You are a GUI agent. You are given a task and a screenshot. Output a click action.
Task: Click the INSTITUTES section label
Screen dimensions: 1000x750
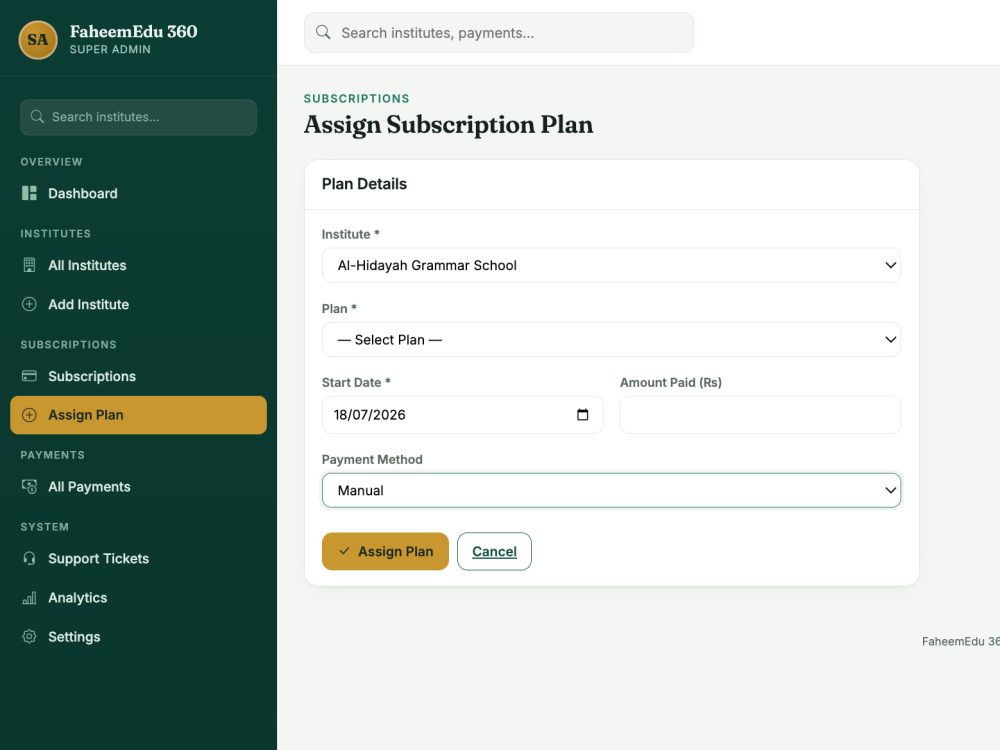pos(55,233)
